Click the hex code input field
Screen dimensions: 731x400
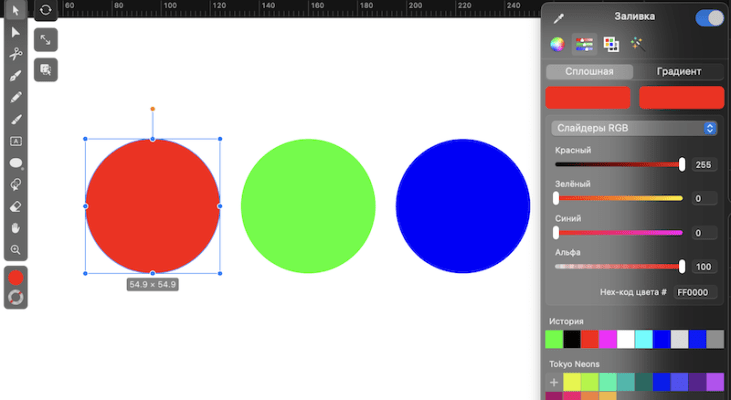[692, 292]
